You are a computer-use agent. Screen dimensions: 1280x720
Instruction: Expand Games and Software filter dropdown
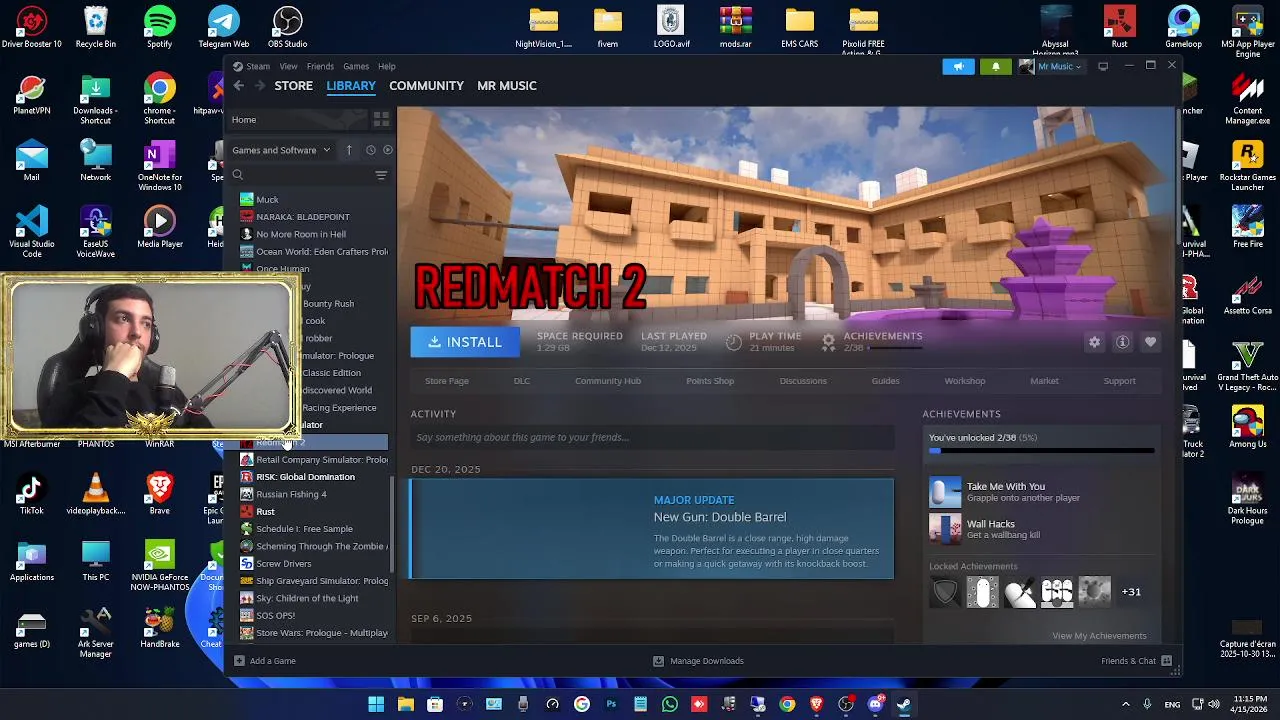[281, 150]
